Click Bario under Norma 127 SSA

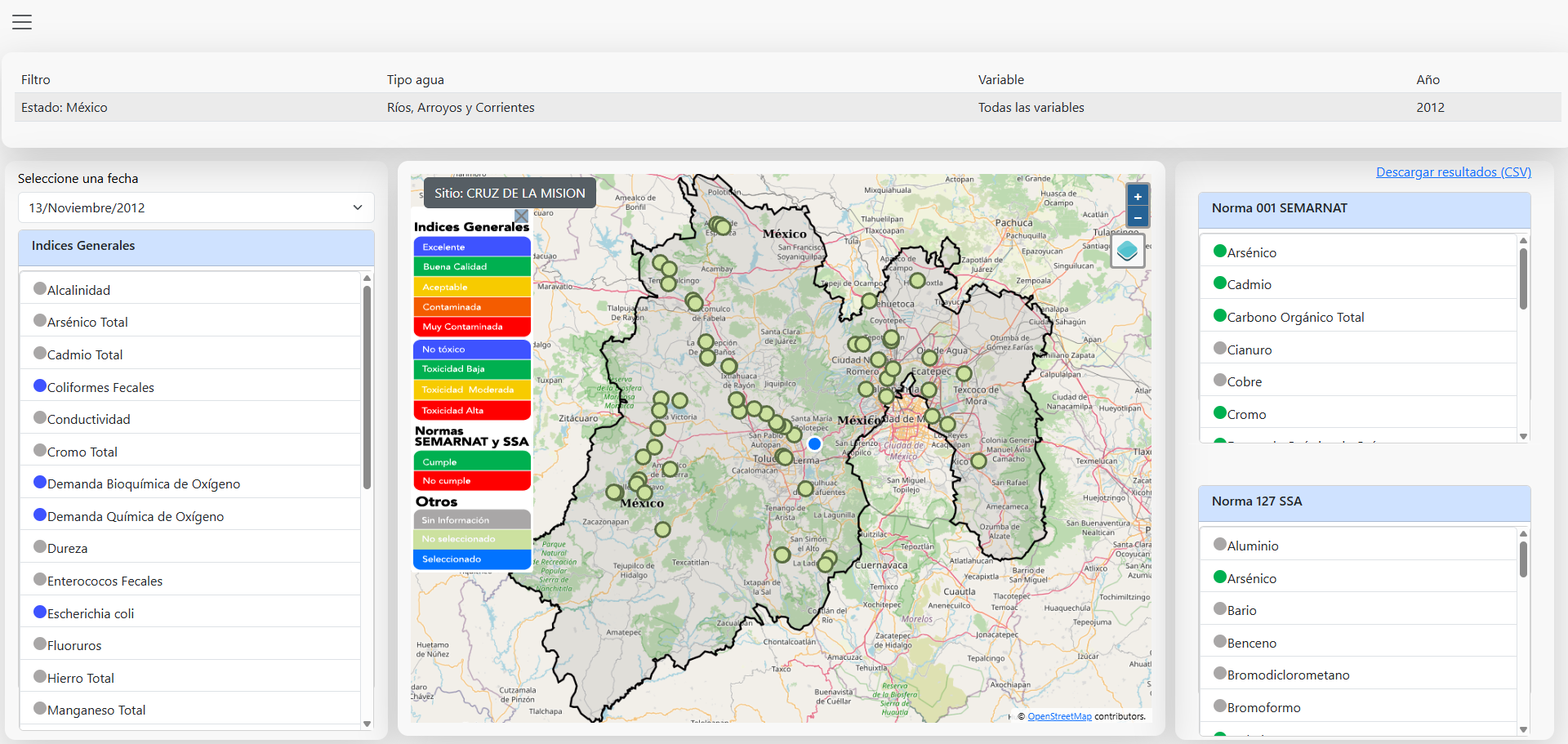click(1358, 610)
